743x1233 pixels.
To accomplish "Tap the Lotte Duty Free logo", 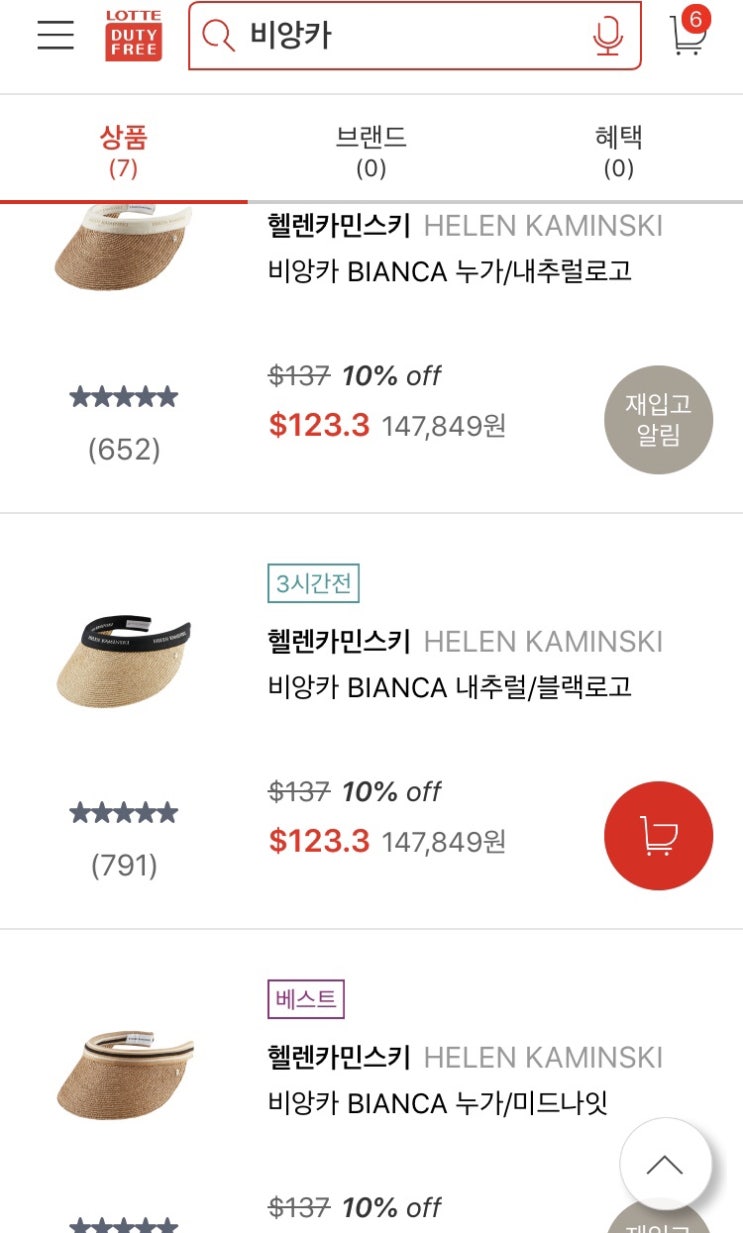I will [133, 36].
